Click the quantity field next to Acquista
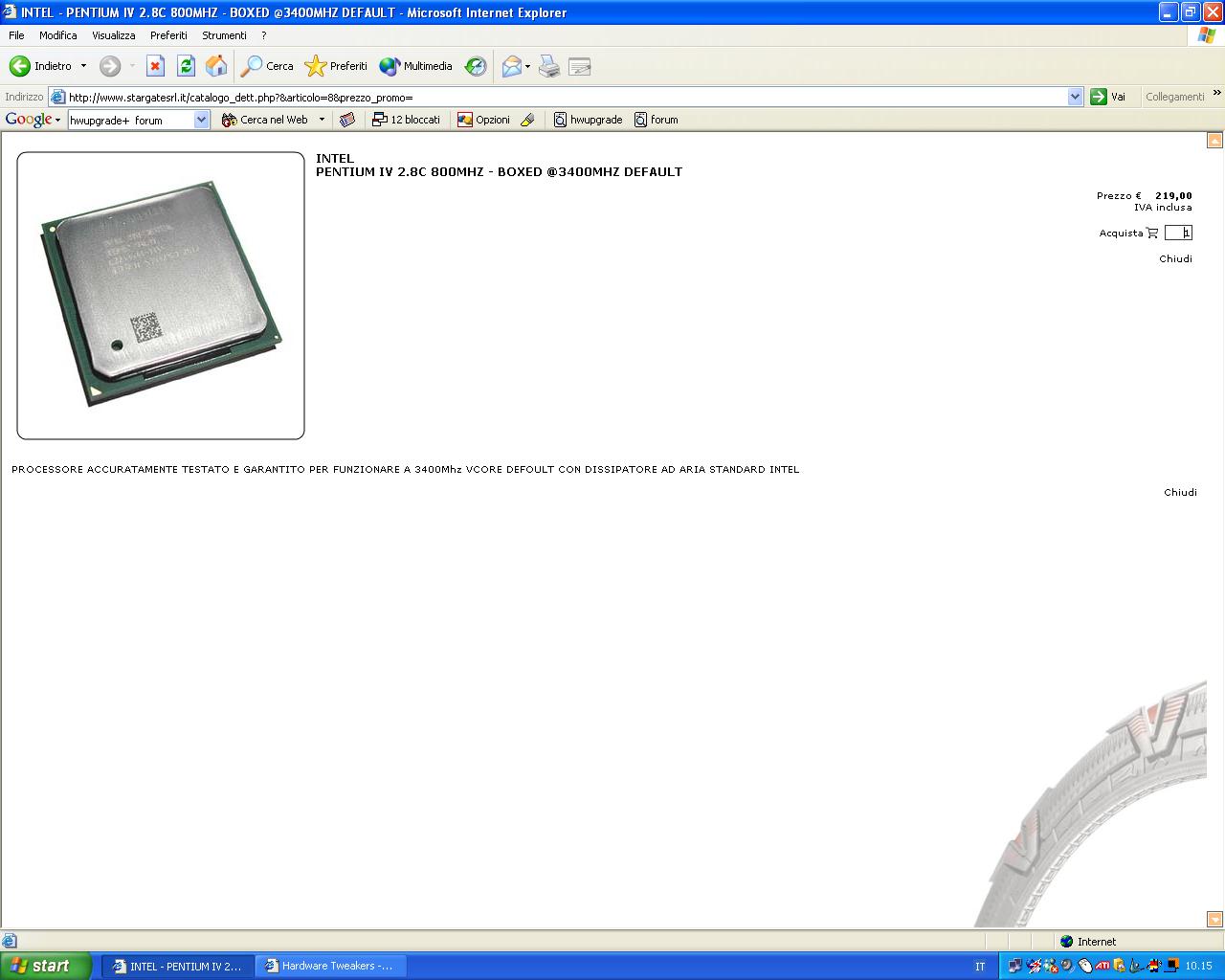1225x980 pixels. click(1178, 233)
